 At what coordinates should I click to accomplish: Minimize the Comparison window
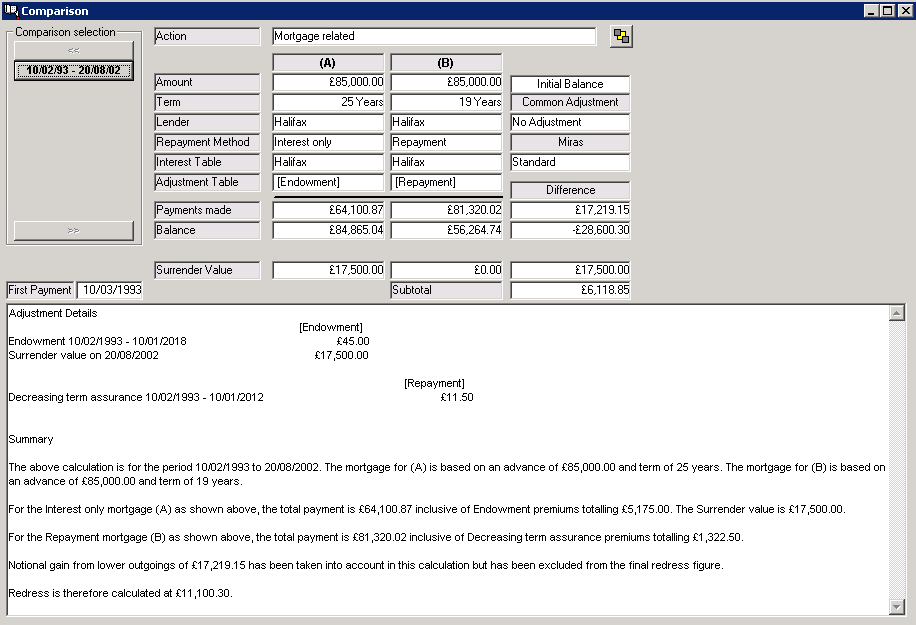(871, 11)
